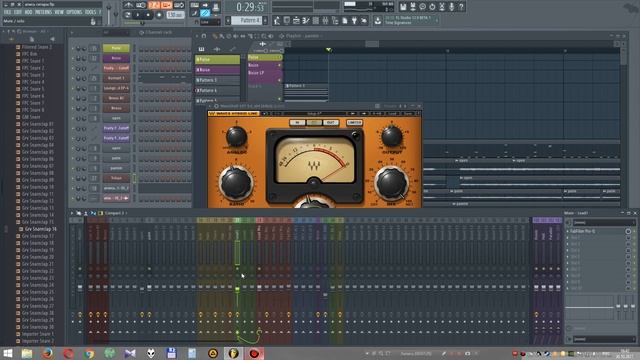
Task: Click the blue highlighted draw-mode icon in the toolbar
Action: [x=205, y=13]
